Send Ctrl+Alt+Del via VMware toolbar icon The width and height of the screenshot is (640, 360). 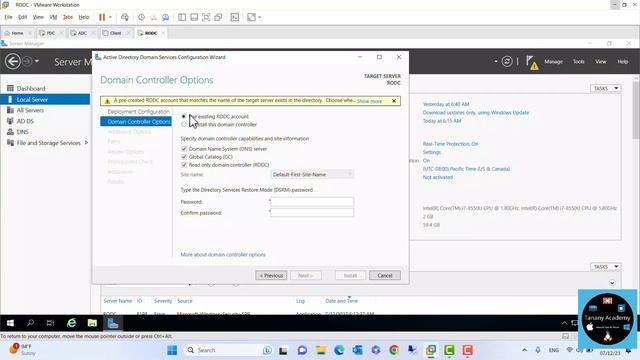tap(125, 17)
